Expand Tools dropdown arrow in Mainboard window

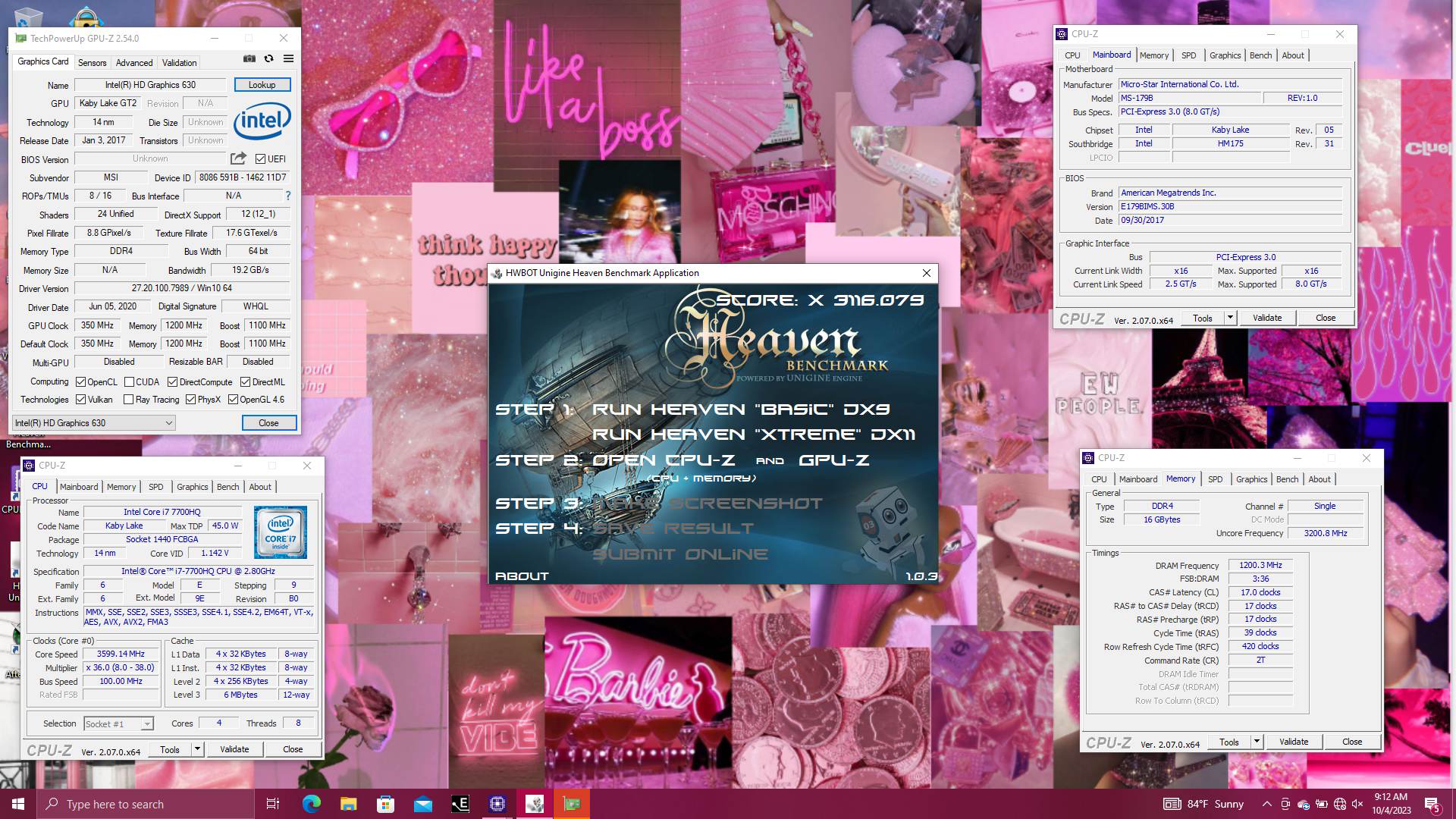pyautogui.click(x=1230, y=318)
